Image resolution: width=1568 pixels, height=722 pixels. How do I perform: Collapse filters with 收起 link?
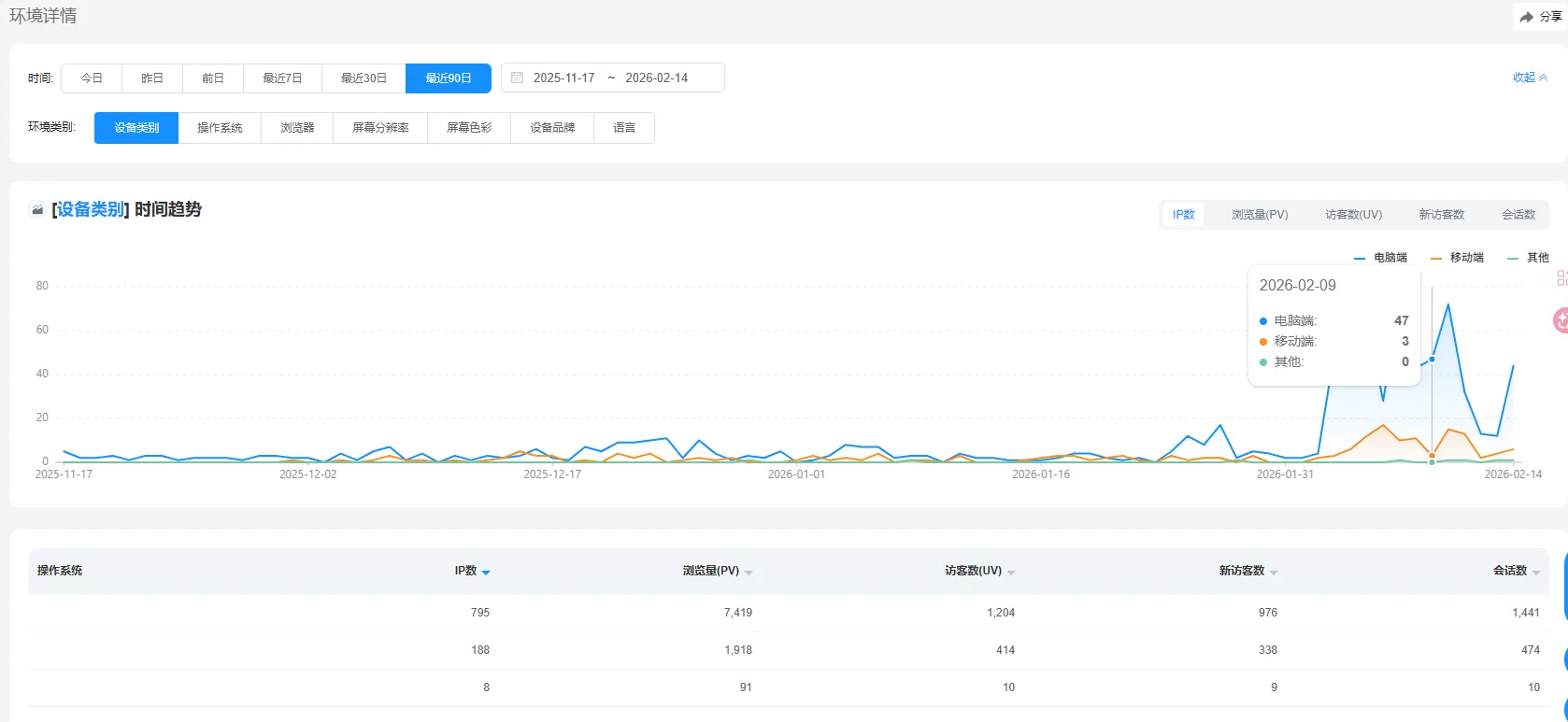(1529, 78)
